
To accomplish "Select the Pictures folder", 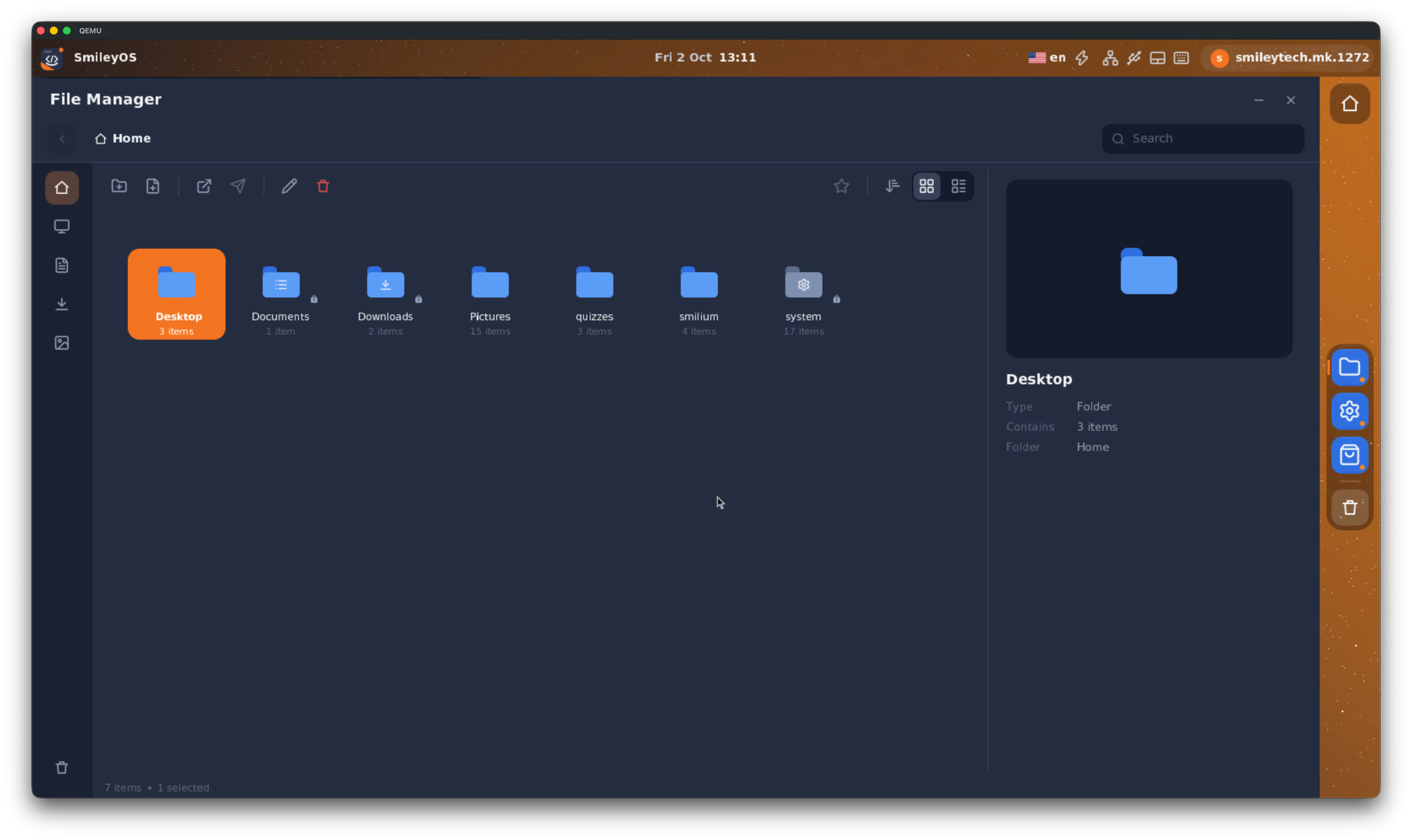I will click(x=490, y=294).
